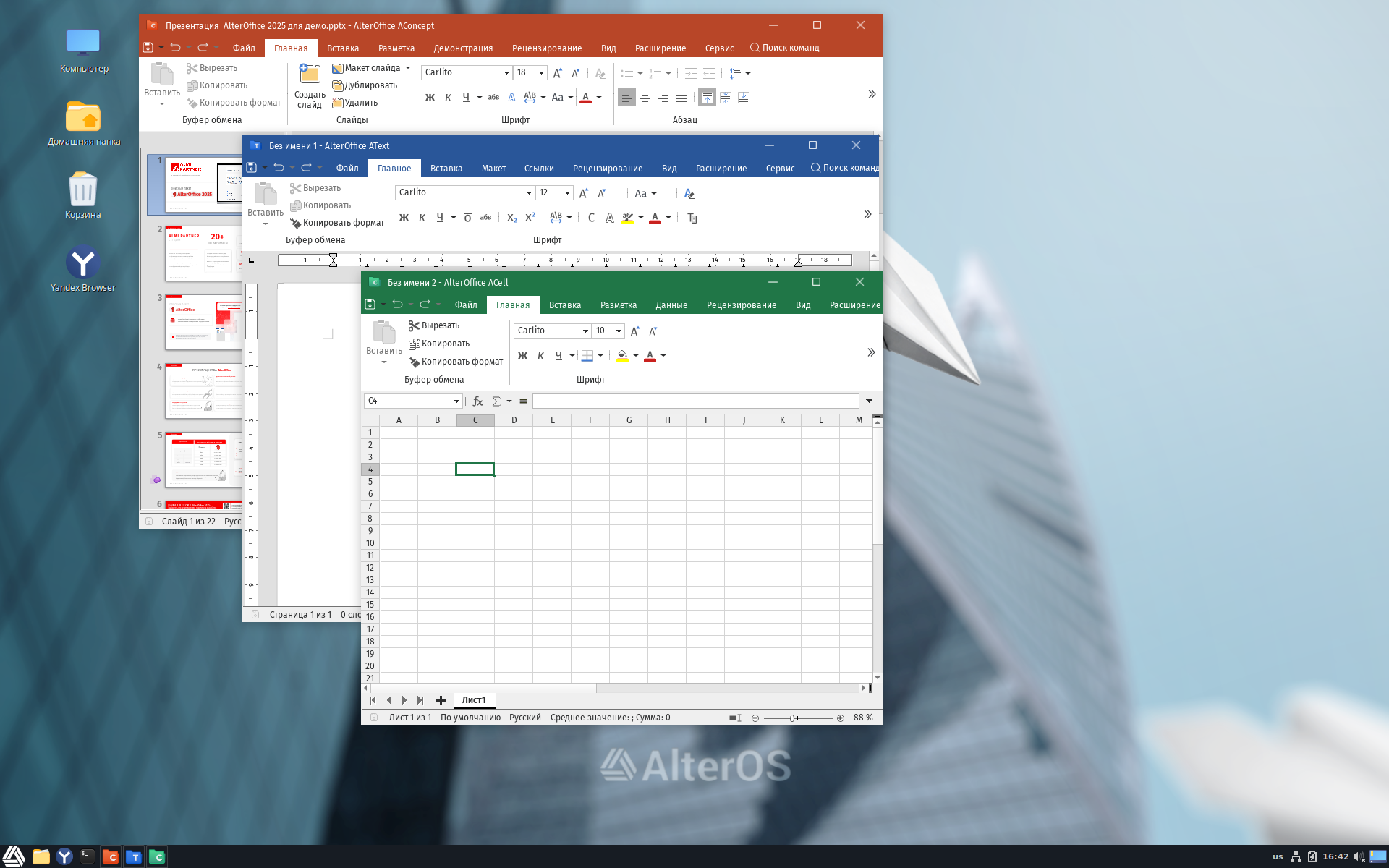Screen dimensions: 1389x868
Task: Click the formula input field in ACell
Action: click(695, 401)
